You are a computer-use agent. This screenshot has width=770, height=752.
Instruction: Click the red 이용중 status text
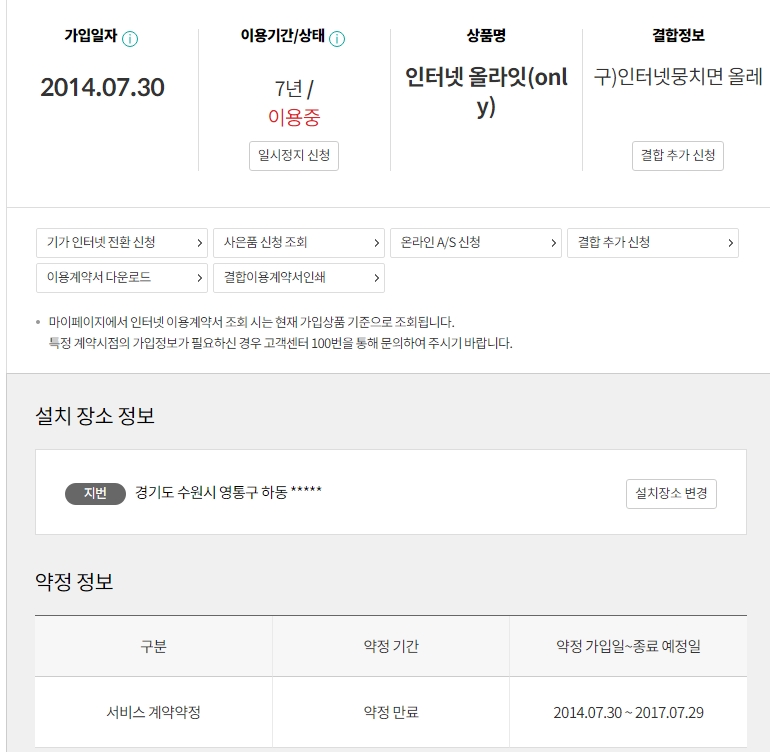[x=294, y=117]
